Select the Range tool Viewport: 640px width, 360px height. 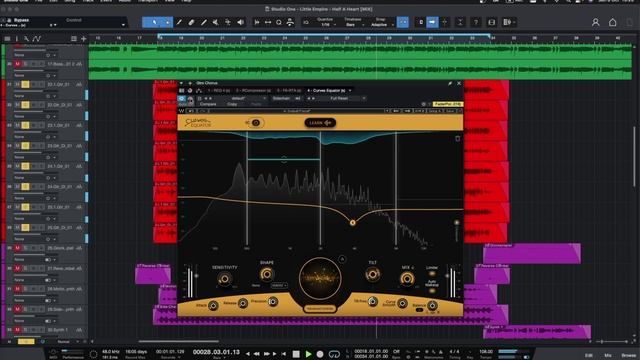pos(168,22)
